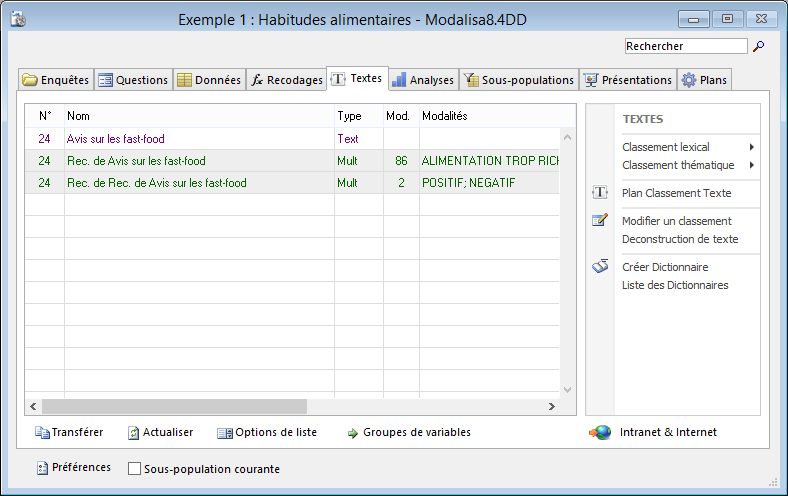
Task: Open Intranet & Internet globe icon
Action: [600, 433]
